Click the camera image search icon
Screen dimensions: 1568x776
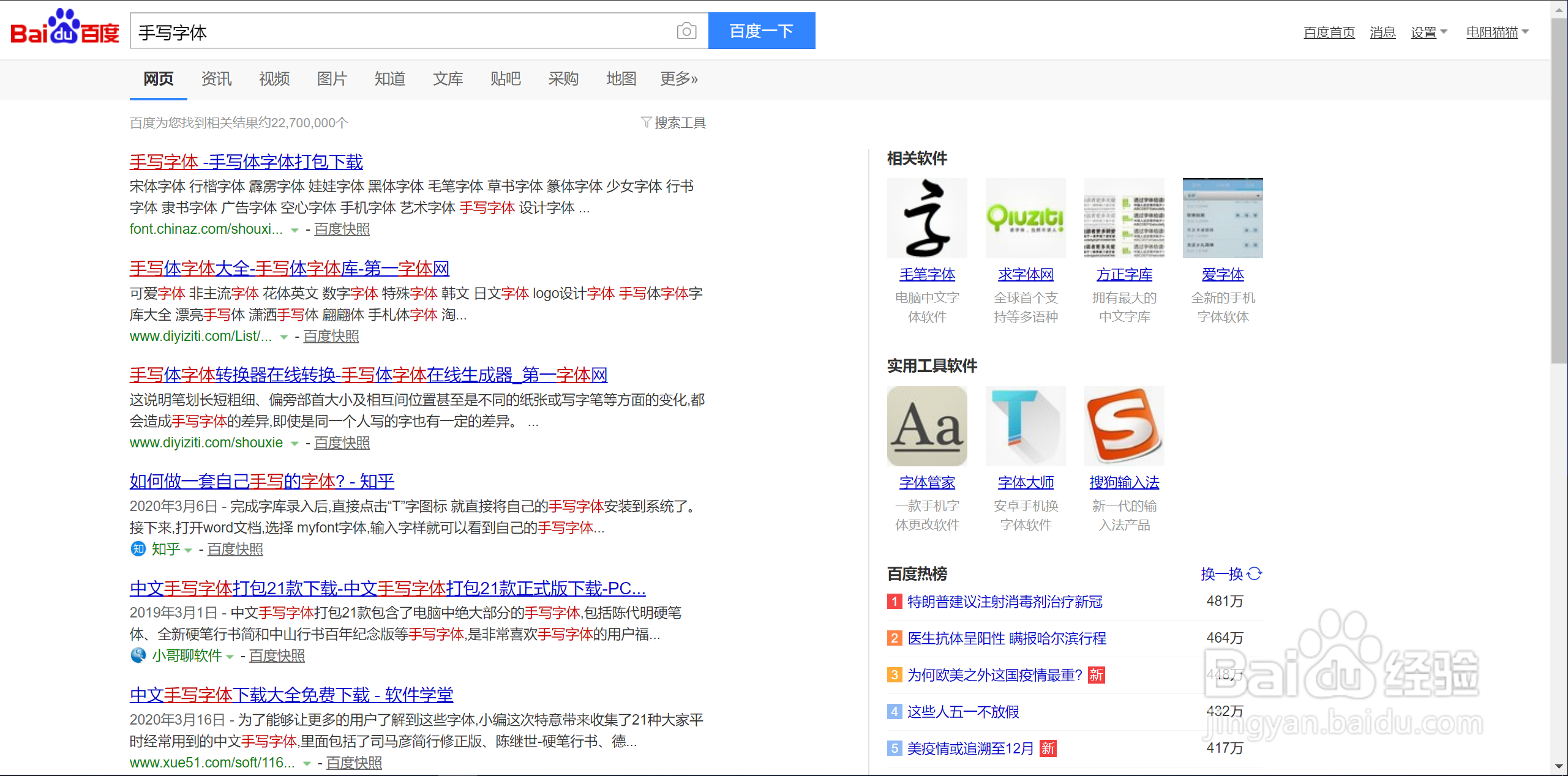[686, 31]
